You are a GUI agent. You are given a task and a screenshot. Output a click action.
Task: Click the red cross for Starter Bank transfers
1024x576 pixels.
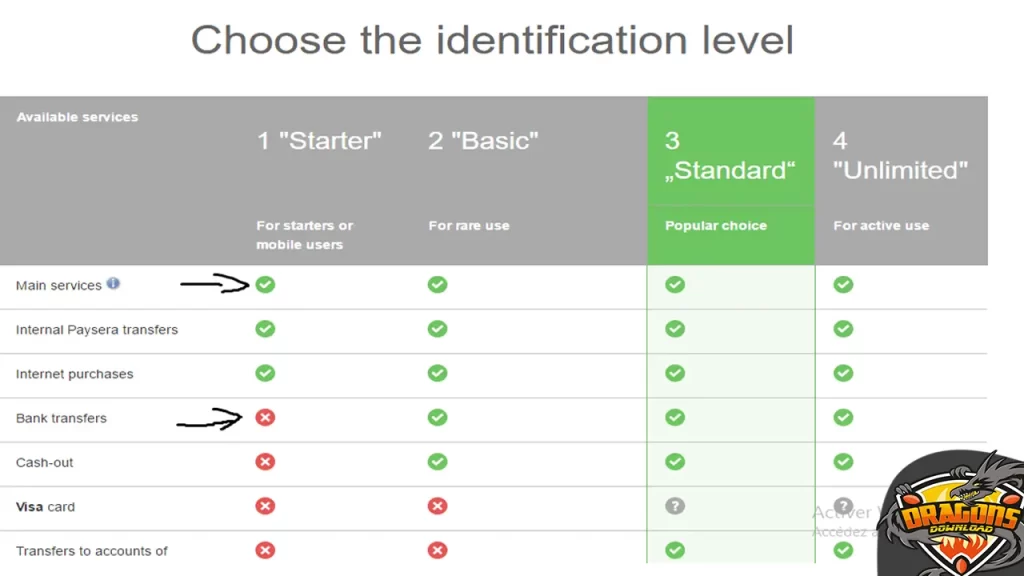click(265, 418)
